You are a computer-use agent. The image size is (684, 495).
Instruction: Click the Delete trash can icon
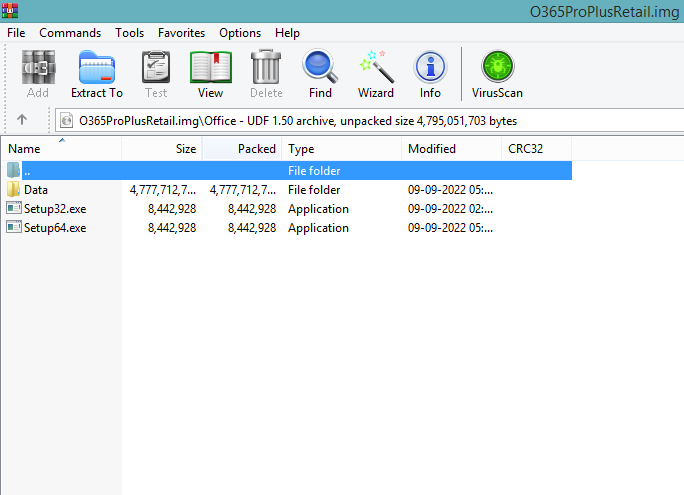(x=266, y=68)
